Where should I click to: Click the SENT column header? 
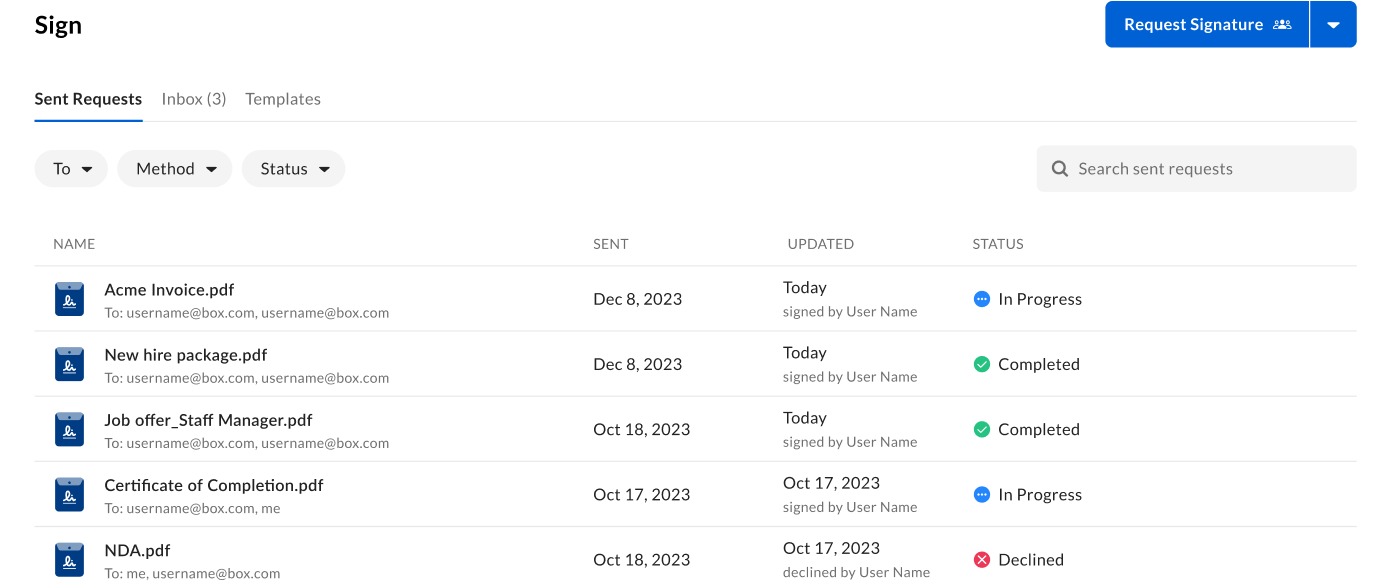click(610, 244)
